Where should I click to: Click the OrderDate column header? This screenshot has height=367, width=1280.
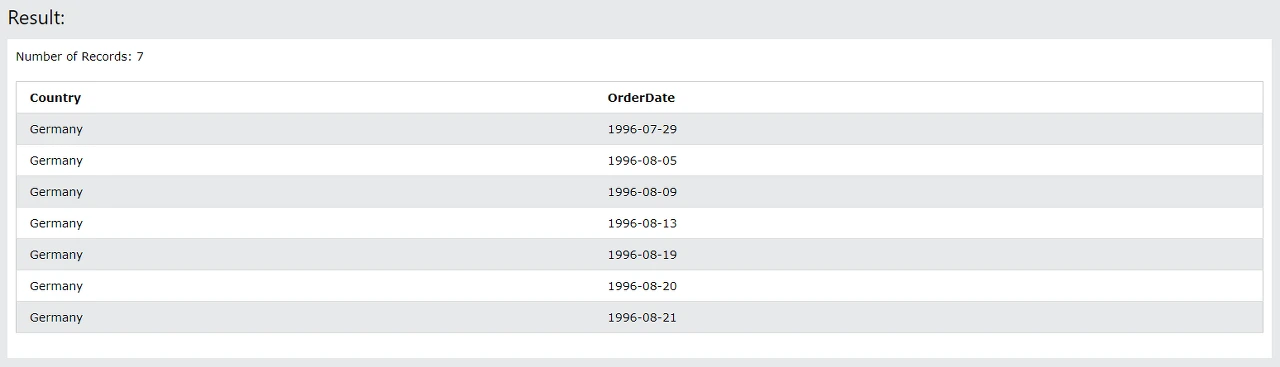click(x=641, y=98)
